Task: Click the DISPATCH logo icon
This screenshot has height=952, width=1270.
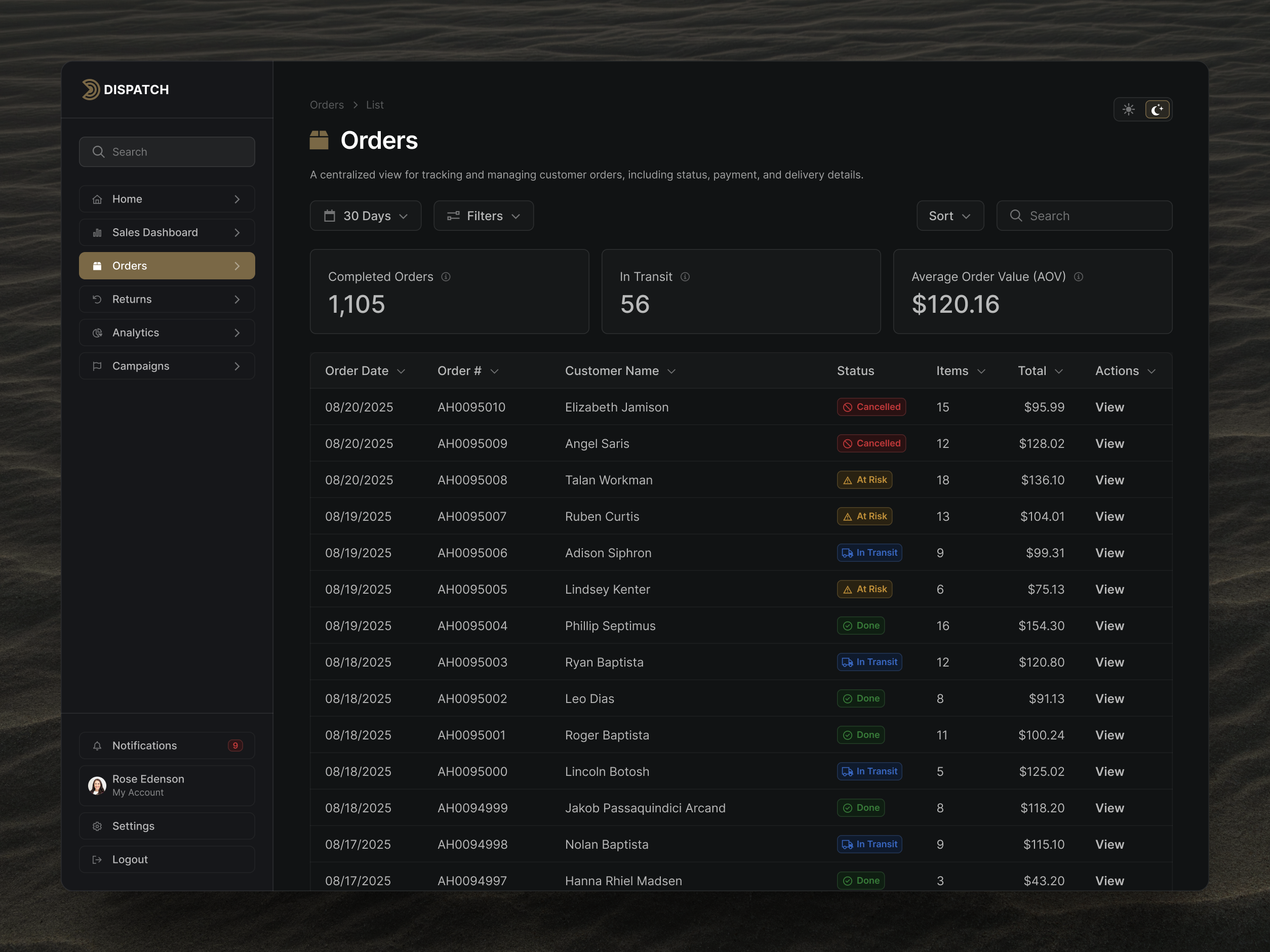Action: pos(91,89)
